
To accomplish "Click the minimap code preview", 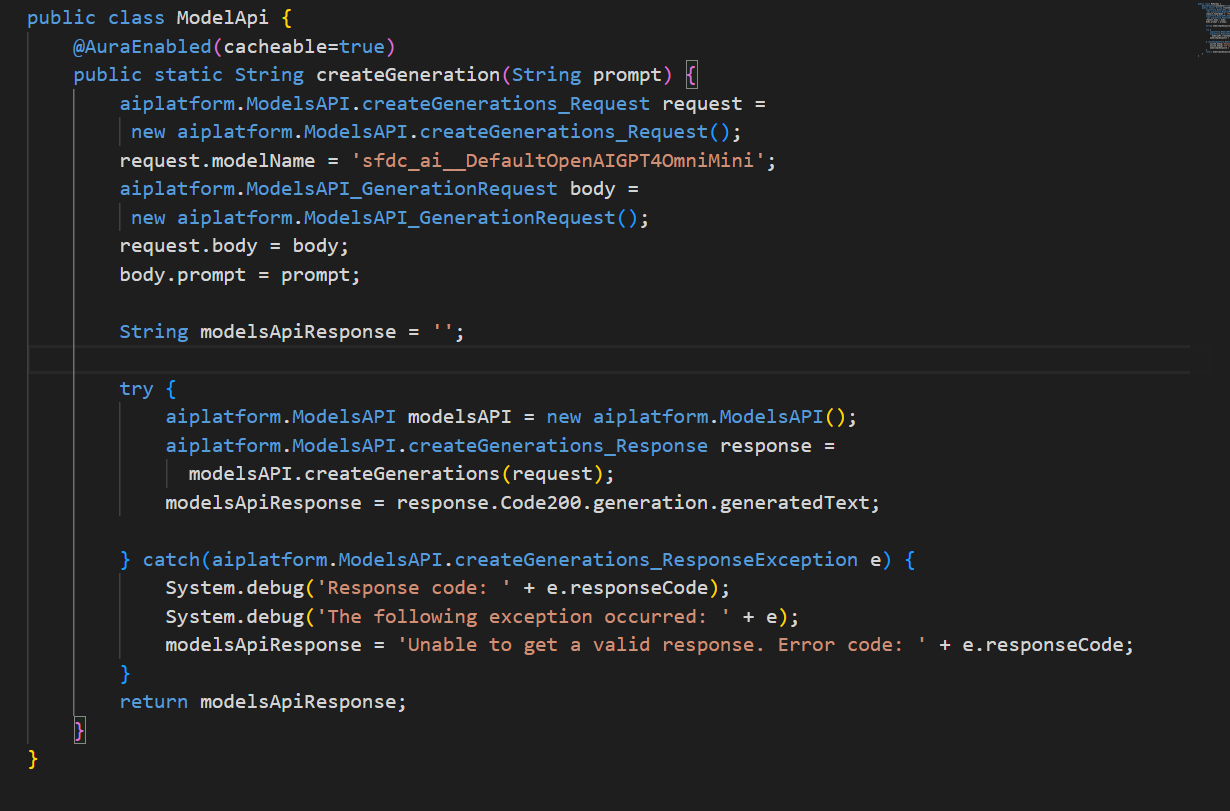I will tap(1212, 28).
